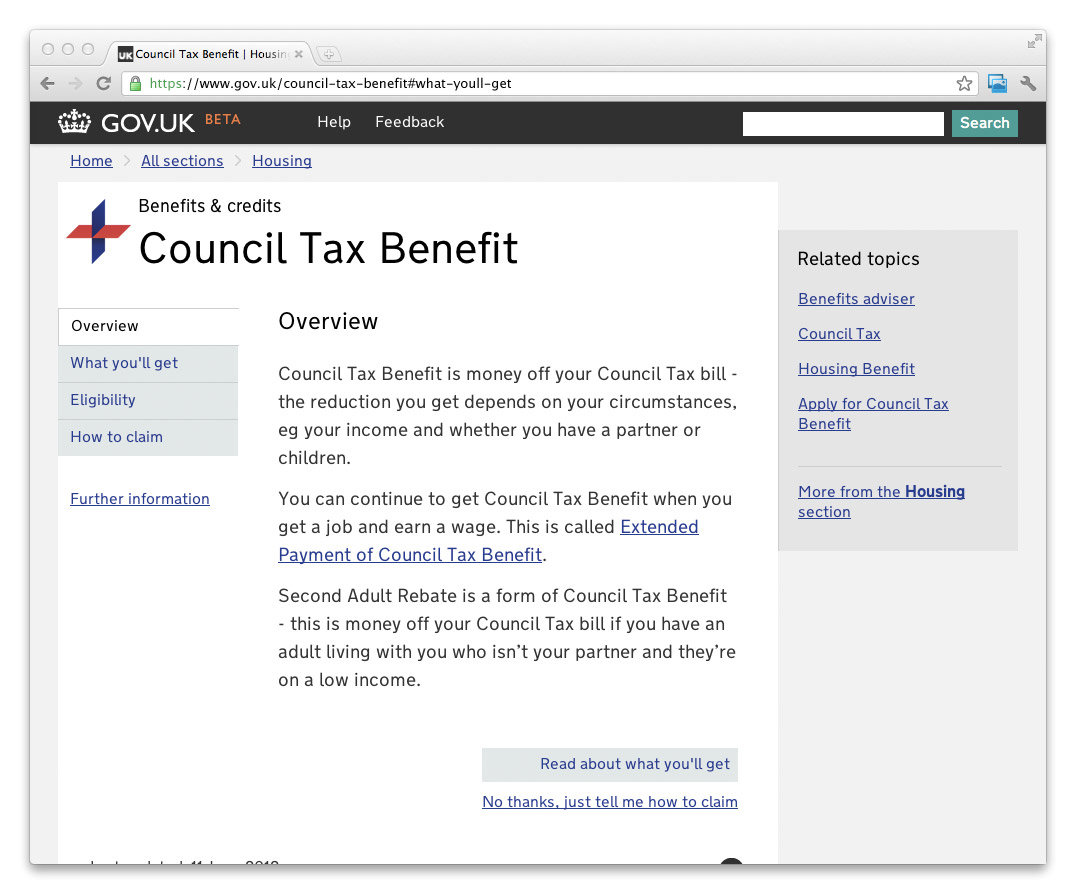Open the How to claim section
This screenshot has height=895, width=1077.
[148, 438]
